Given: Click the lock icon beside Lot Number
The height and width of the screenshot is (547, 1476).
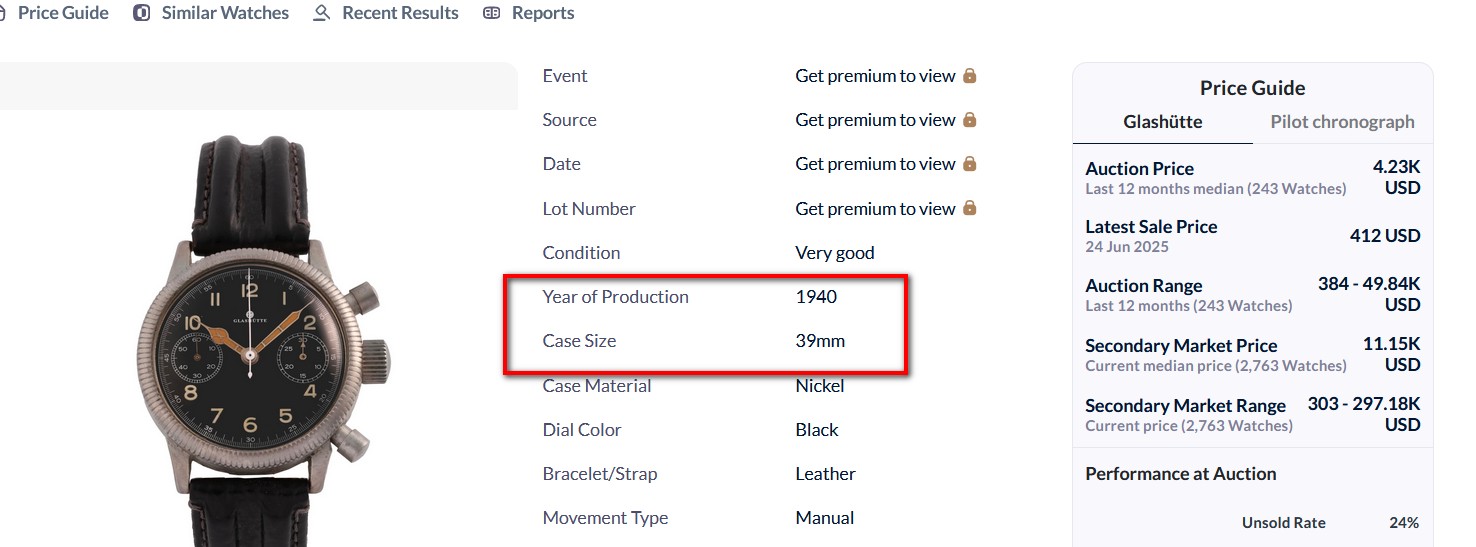Looking at the screenshot, I should coord(969,209).
